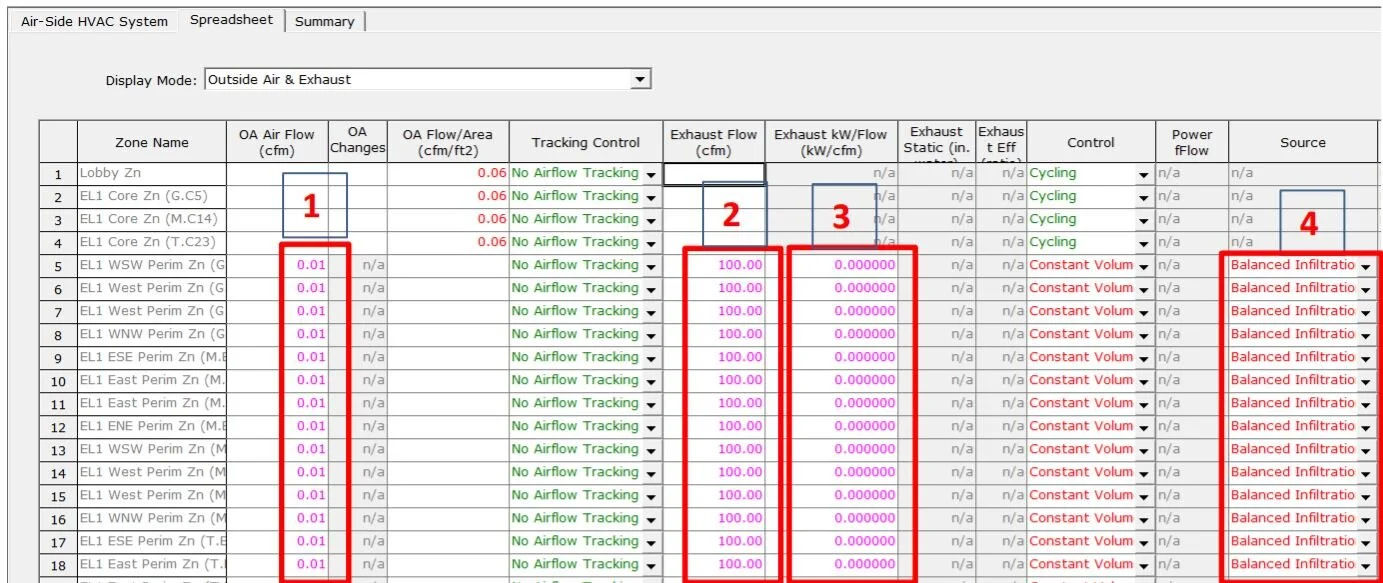This screenshot has height=583, width=1383.
Task: Select row header number 7
Action: tap(58, 312)
